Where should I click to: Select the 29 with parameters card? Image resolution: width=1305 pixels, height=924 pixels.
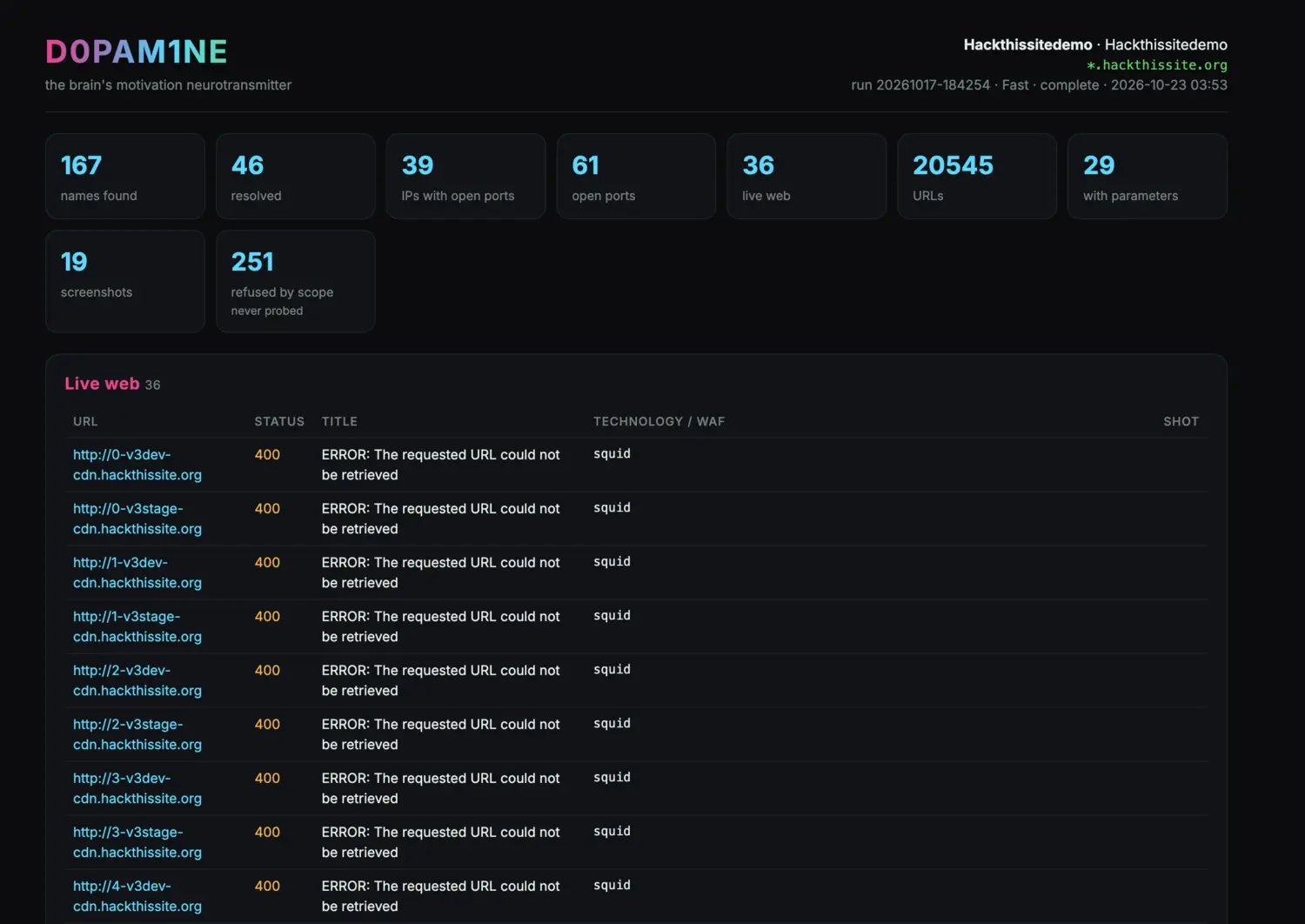point(1148,177)
